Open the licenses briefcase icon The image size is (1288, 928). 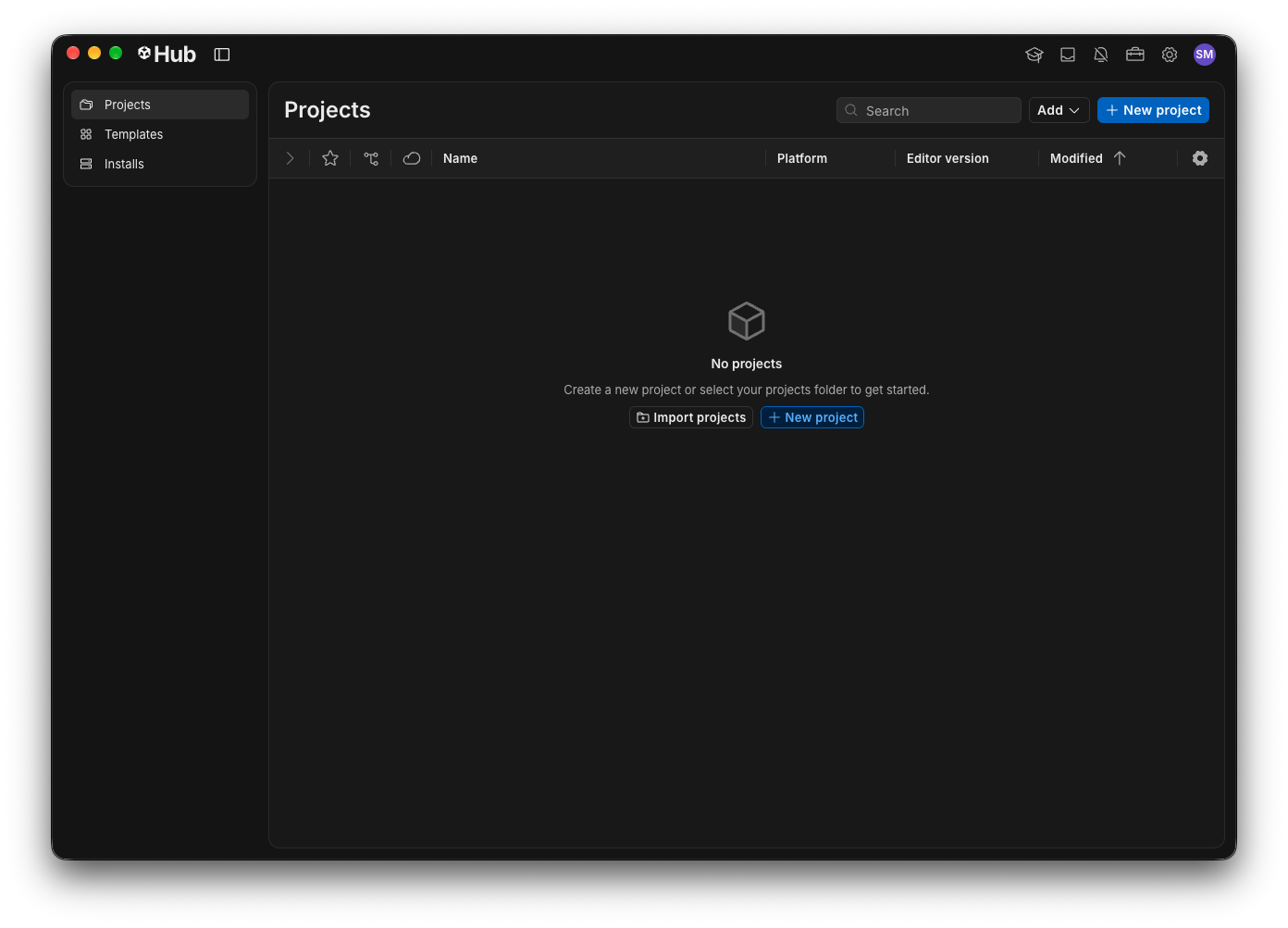1135,55
